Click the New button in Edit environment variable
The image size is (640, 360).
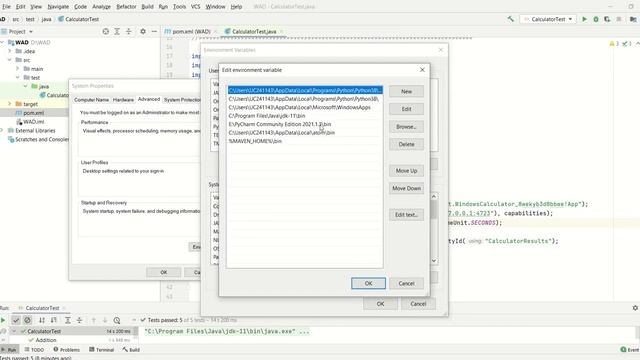pos(406,91)
